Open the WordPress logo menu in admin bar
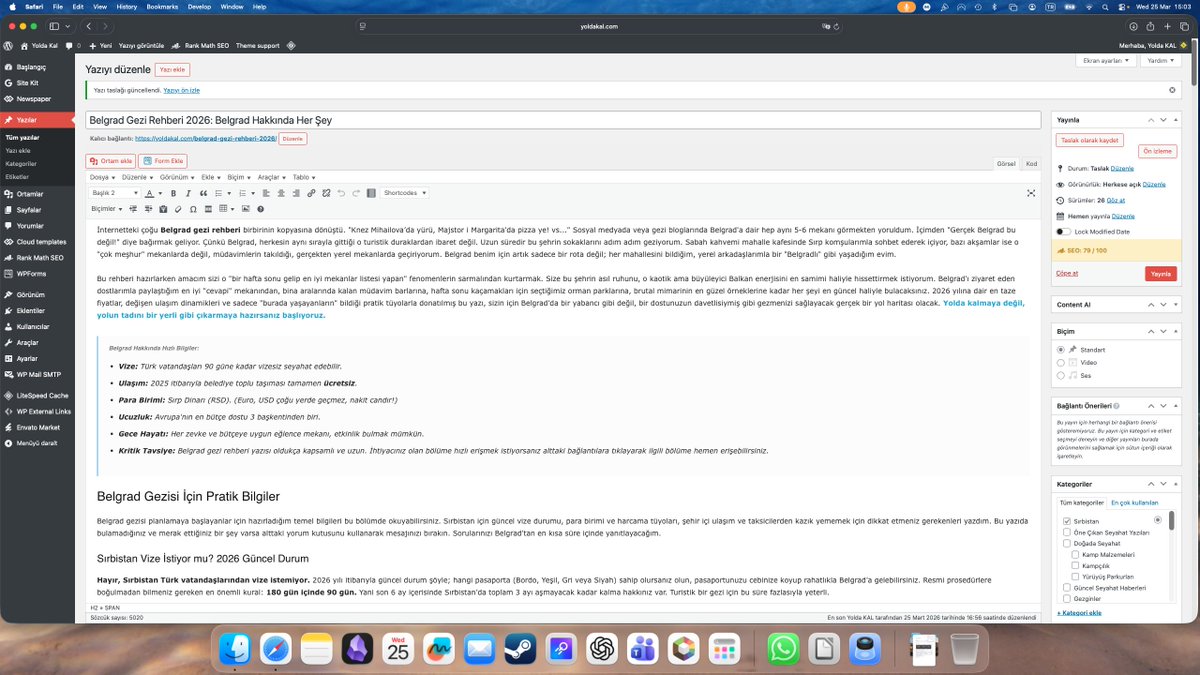This screenshot has height=675, width=1200. coord(8,45)
